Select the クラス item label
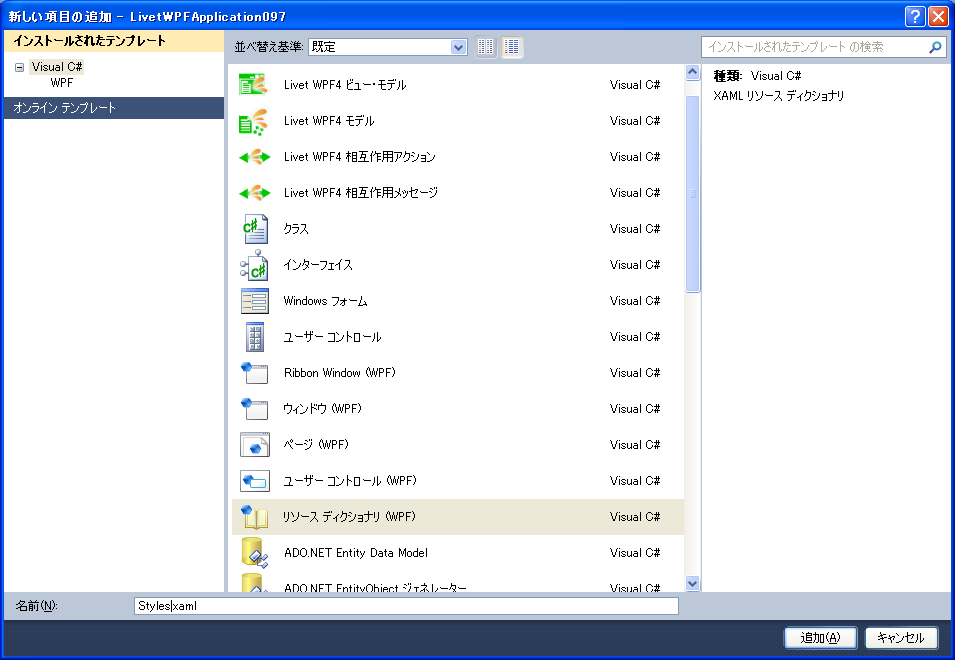Viewport: 955px width, 660px height. [296, 229]
